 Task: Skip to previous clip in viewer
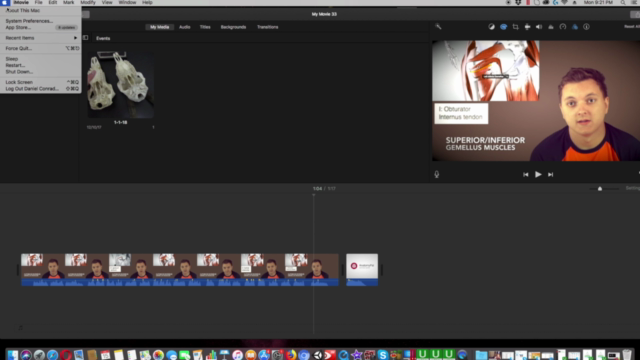coord(525,174)
